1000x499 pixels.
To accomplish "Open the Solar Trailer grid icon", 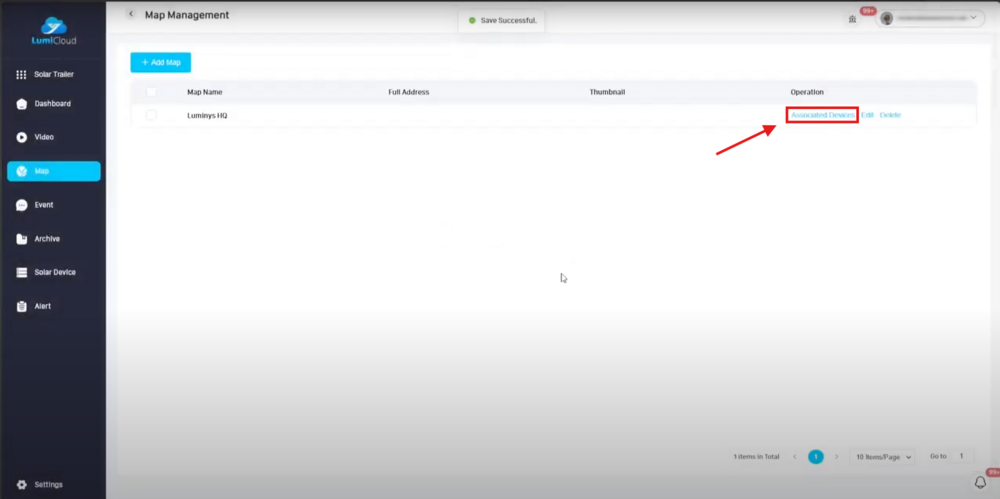I will coord(21,75).
